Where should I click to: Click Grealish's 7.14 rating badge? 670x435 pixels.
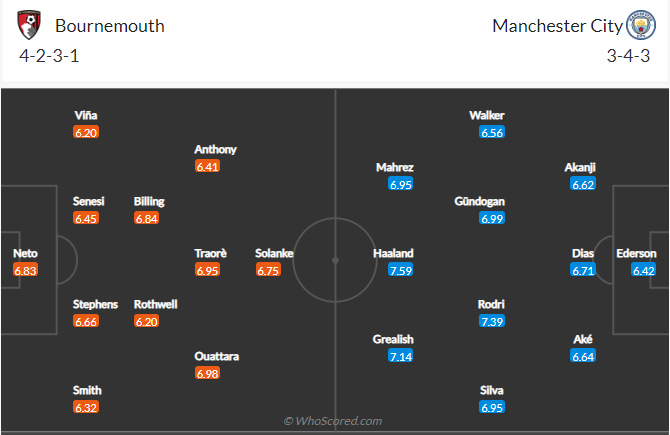(401, 356)
